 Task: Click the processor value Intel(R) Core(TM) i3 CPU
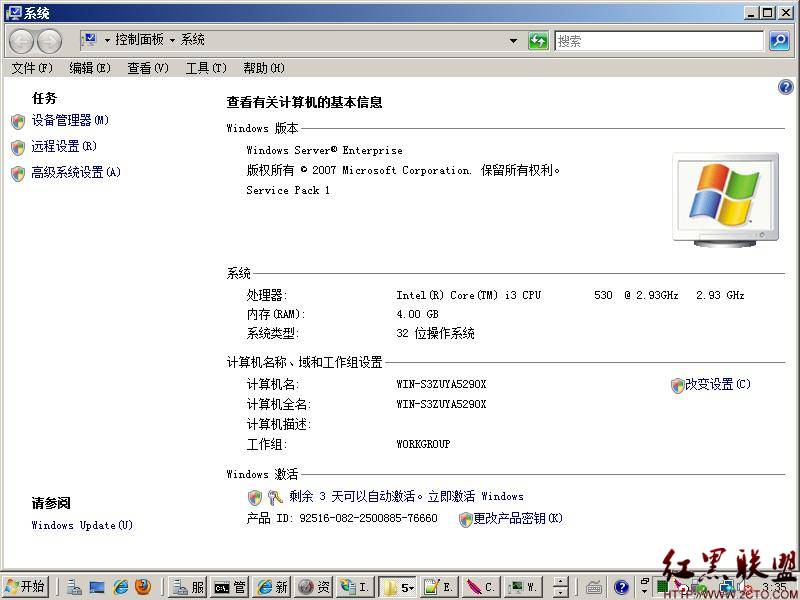click(468, 295)
